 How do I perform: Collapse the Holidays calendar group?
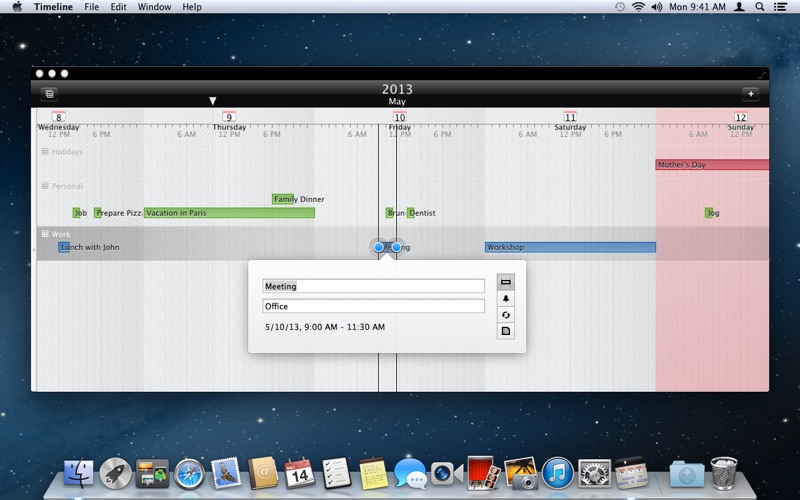45,152
